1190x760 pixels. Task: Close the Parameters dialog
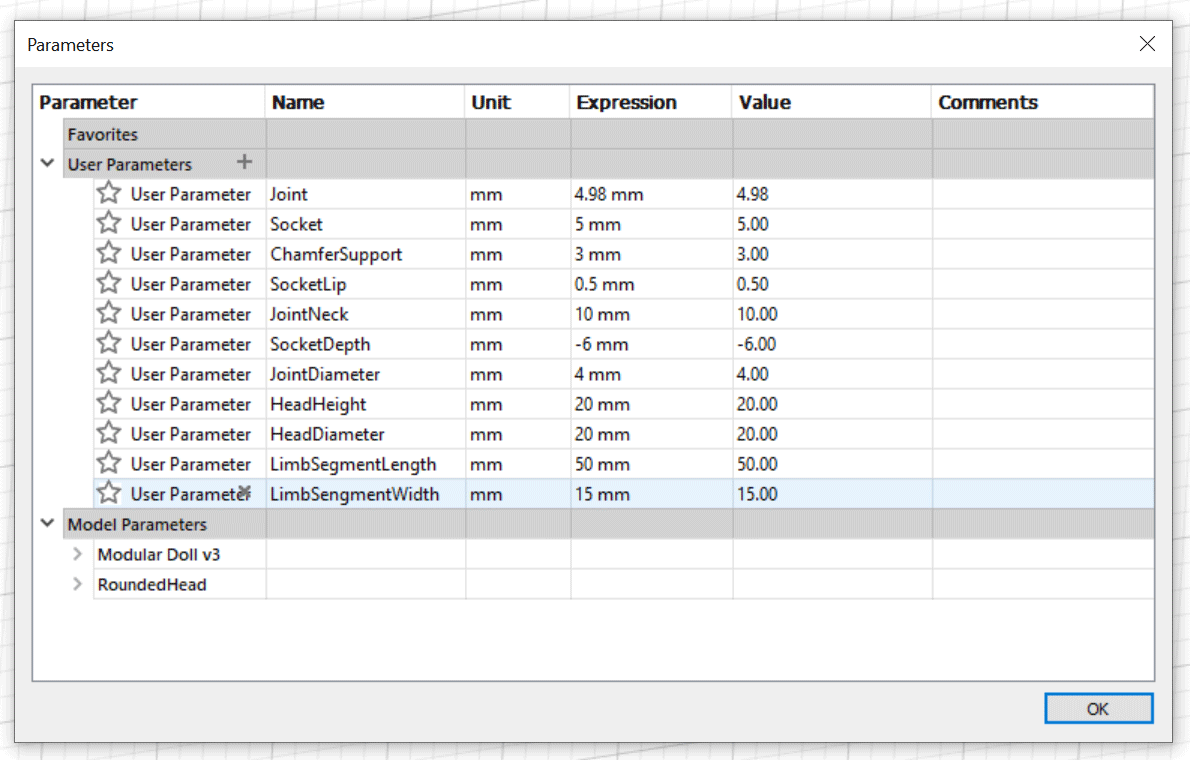(1147, 43)
